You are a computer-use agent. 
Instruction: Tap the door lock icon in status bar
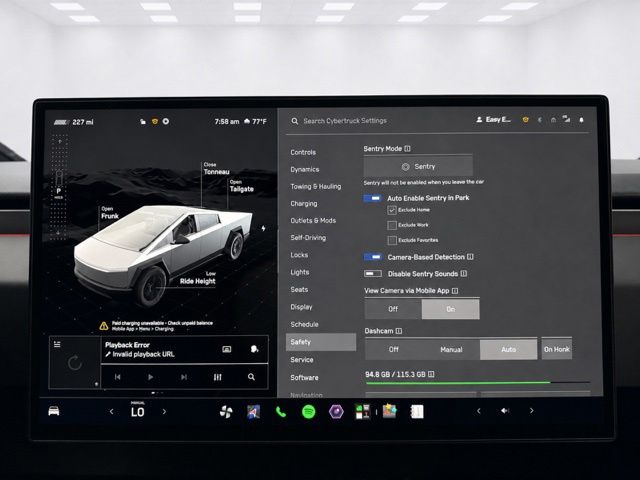pos(143,122)
